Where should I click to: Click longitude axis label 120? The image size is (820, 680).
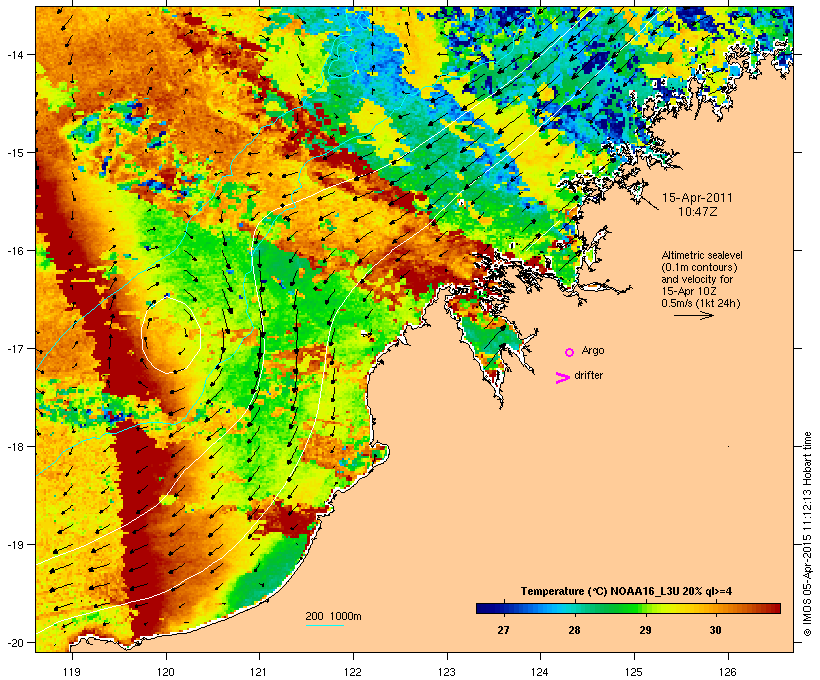[166, 672]
